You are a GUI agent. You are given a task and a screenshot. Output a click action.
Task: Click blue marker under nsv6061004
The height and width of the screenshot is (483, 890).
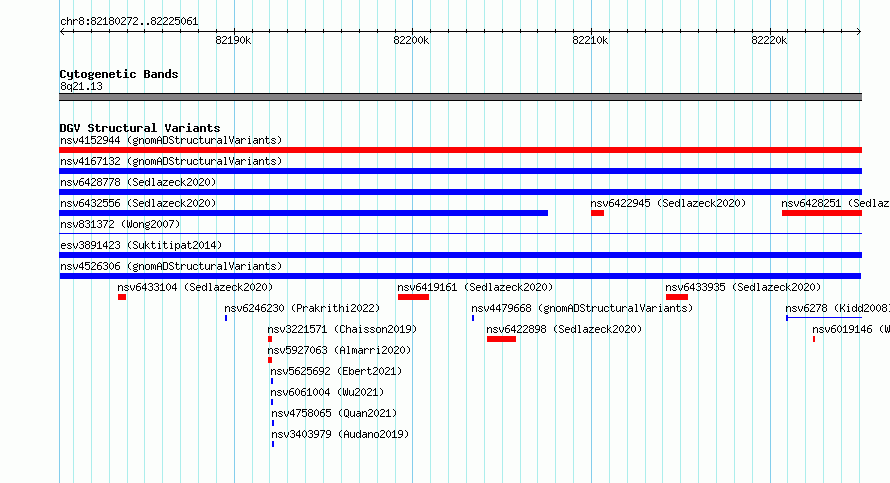(x=272, y=402)
